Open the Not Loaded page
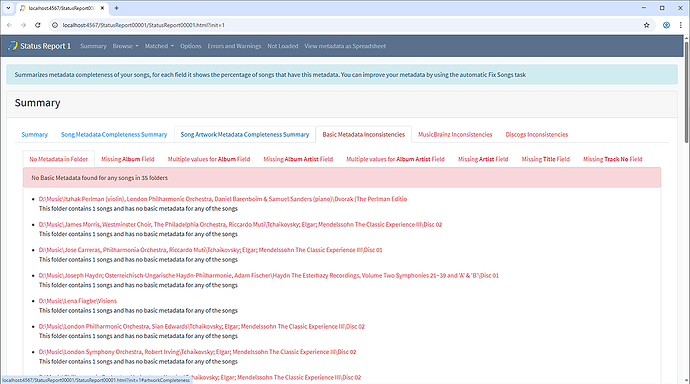690x384 pixels. (x=283, y=46)
